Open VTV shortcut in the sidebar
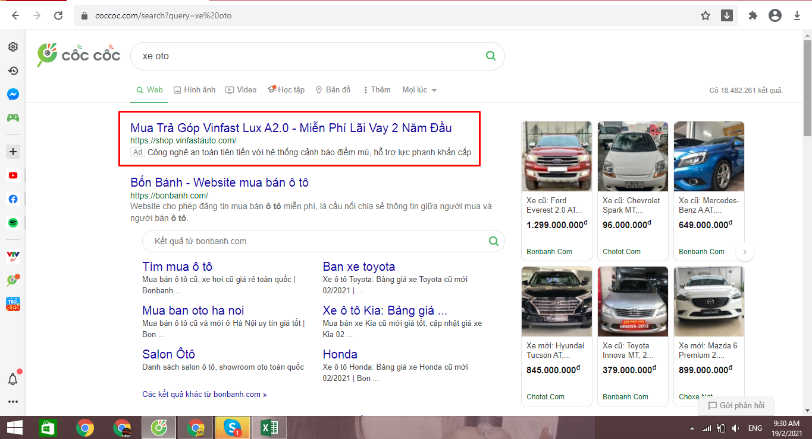Screen dimensions: 812x439 13,255
